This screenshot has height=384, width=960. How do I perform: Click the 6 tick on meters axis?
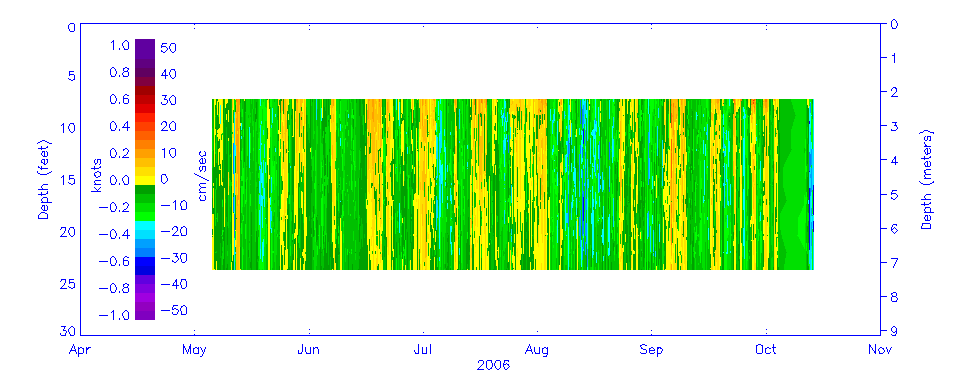tap(894, 228)
